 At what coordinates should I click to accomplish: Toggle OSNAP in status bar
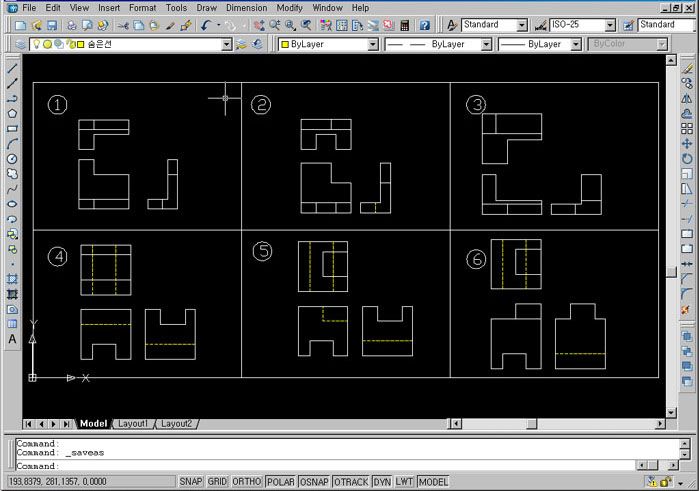314,482
